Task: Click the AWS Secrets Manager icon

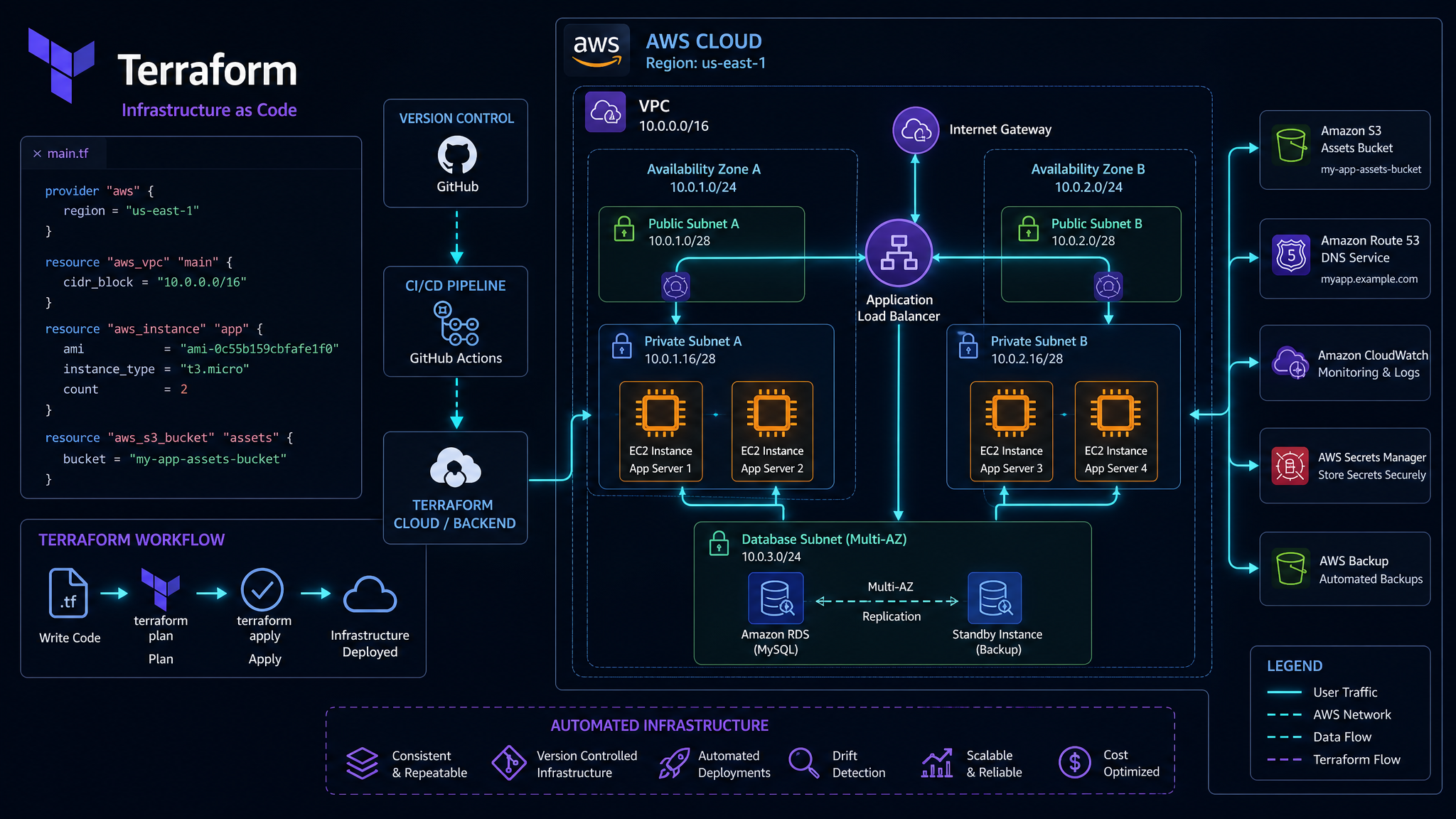Action: coord(1290,466)
